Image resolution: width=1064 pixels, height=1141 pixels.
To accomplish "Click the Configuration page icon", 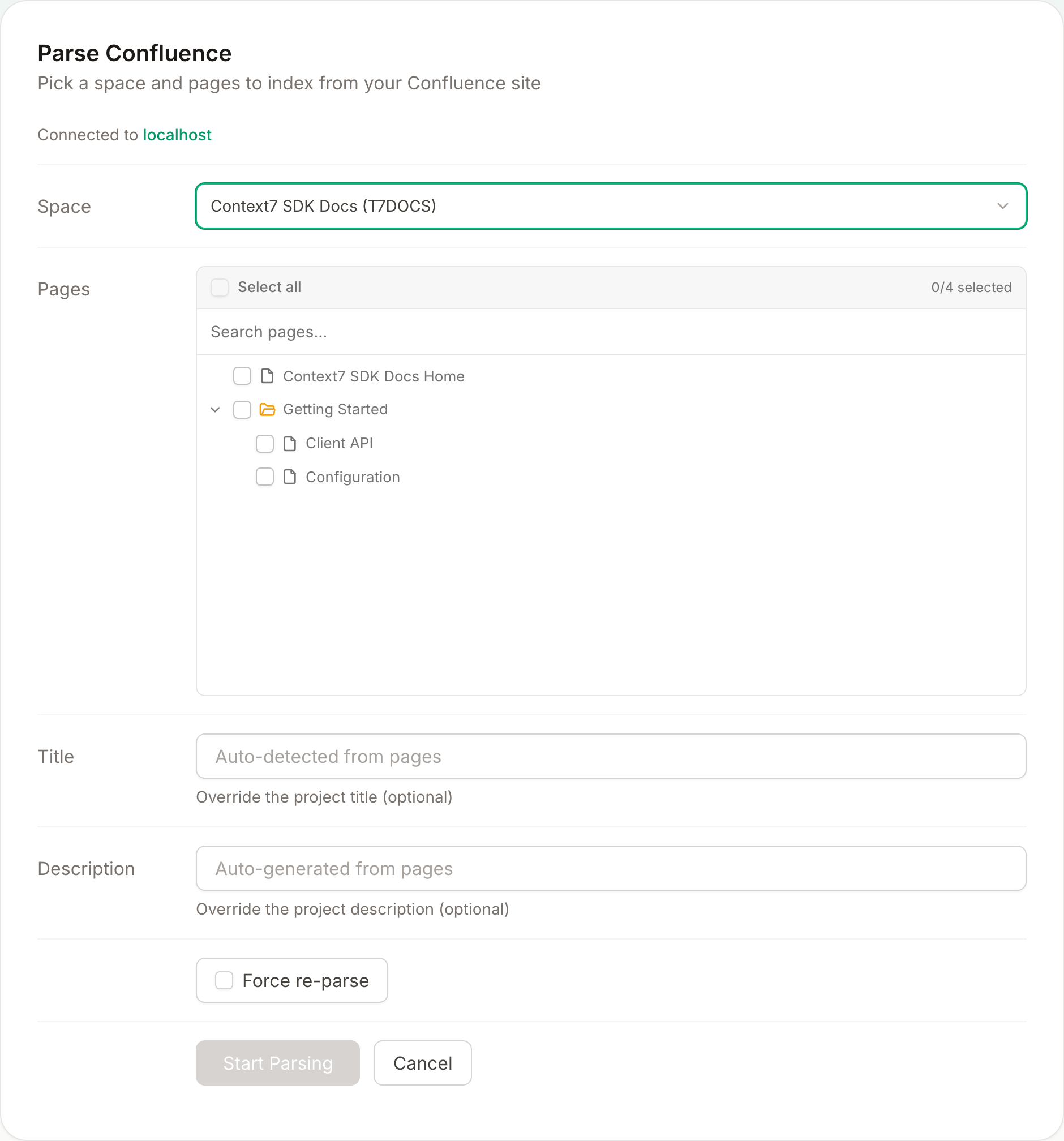I will (290, 477).
